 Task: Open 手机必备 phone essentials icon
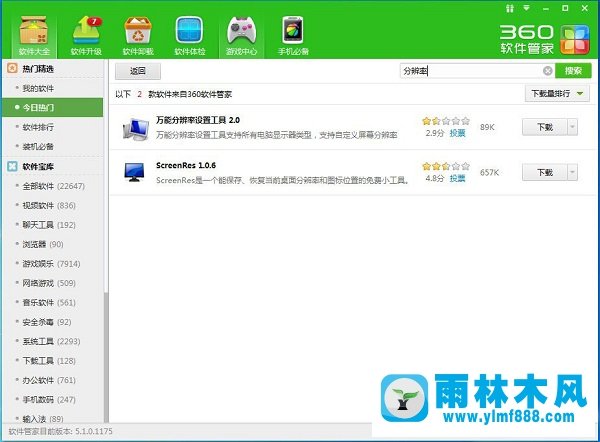click(x=293, y=36)
